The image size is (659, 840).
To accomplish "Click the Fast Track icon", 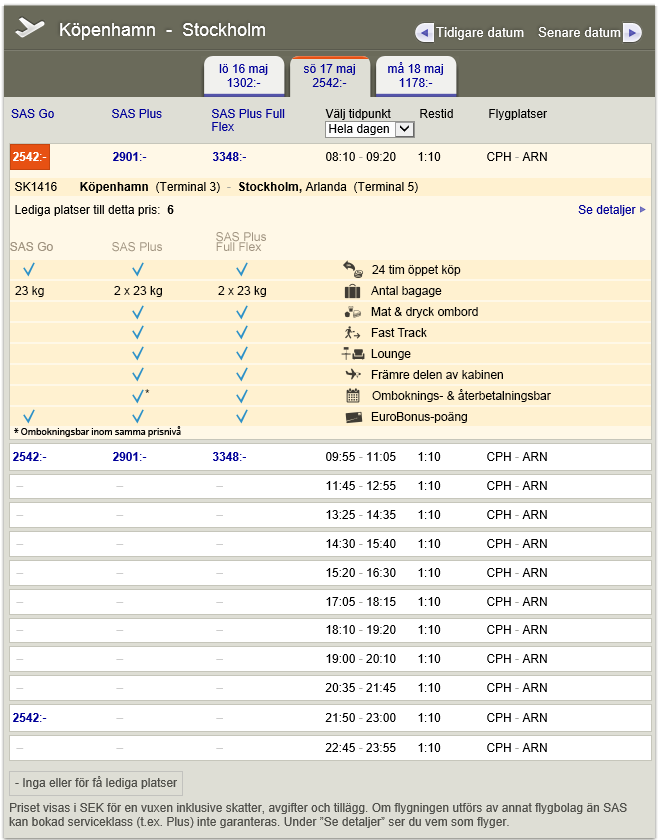I will click(352, 333).
